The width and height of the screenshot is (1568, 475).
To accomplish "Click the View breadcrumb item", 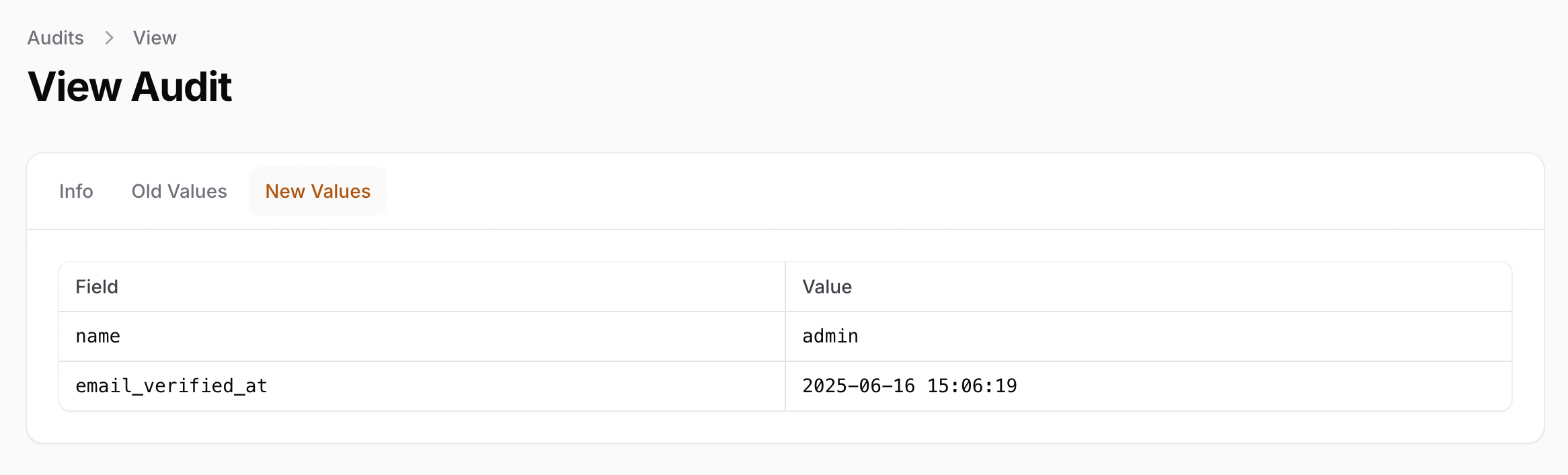I will (154, 38).
